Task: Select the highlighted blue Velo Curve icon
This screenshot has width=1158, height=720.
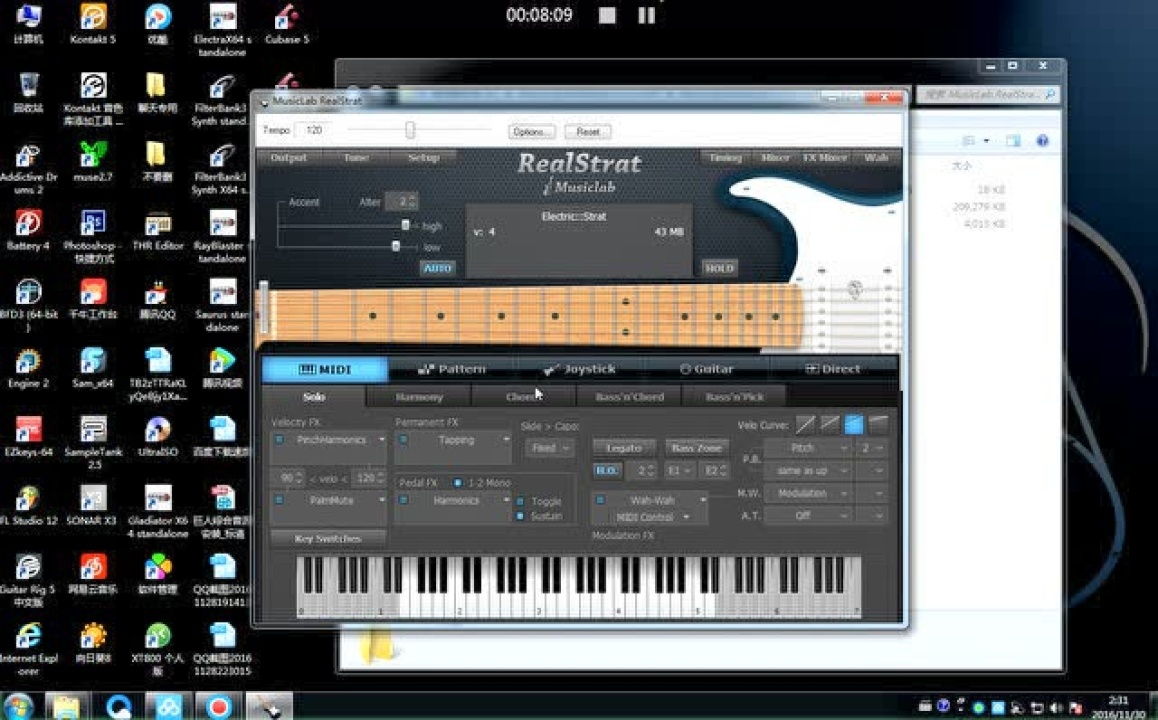Action: point(854,424)
